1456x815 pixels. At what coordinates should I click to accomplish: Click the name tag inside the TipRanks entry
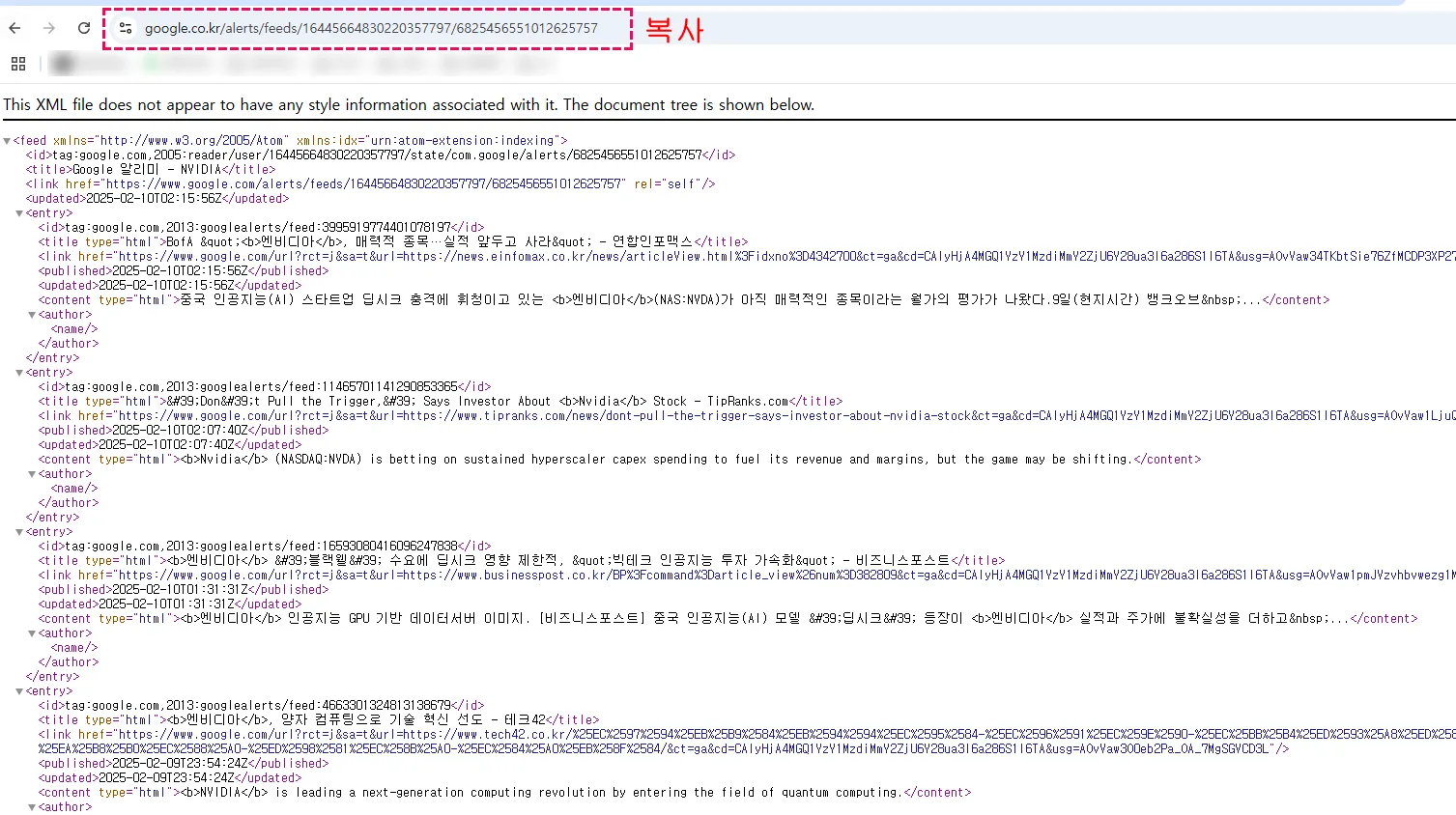(x=74, y=489)
